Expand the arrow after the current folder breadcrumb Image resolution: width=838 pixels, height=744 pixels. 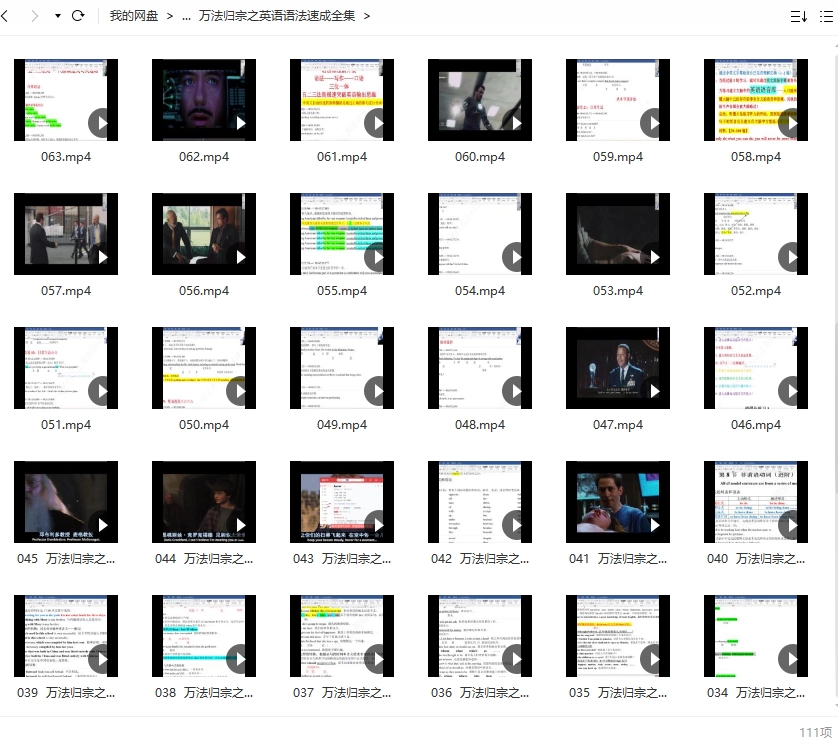click(367, 16)
